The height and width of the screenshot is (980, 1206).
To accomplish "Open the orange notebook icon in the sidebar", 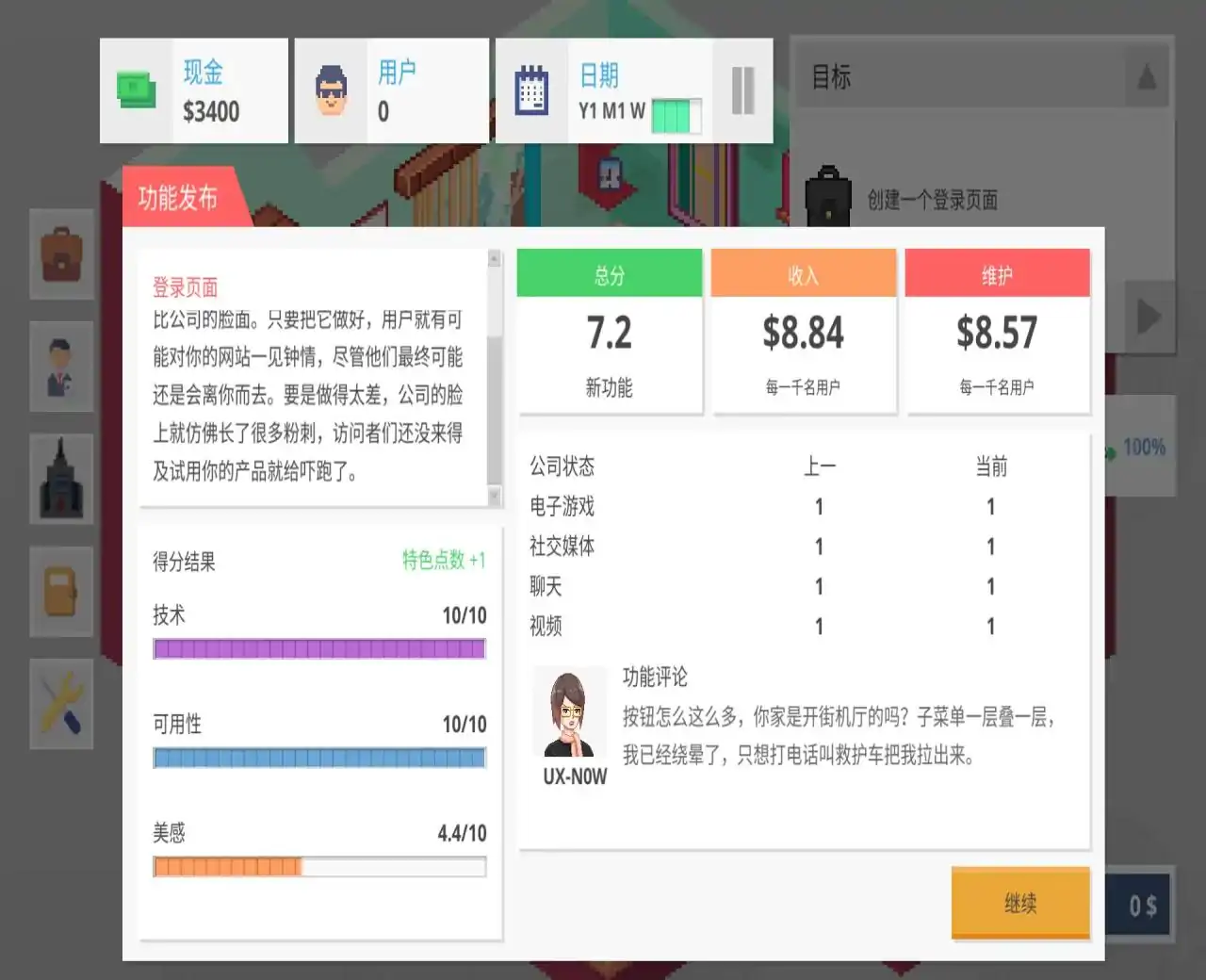I will click(x=60, y=592).
